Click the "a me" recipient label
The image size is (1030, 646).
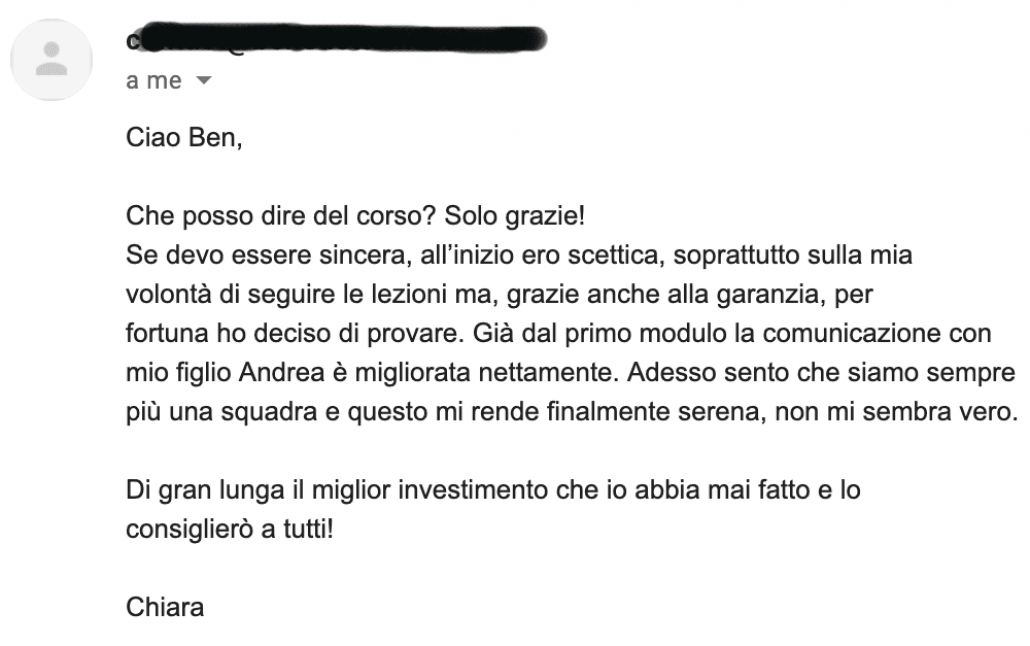coord(154,81)
